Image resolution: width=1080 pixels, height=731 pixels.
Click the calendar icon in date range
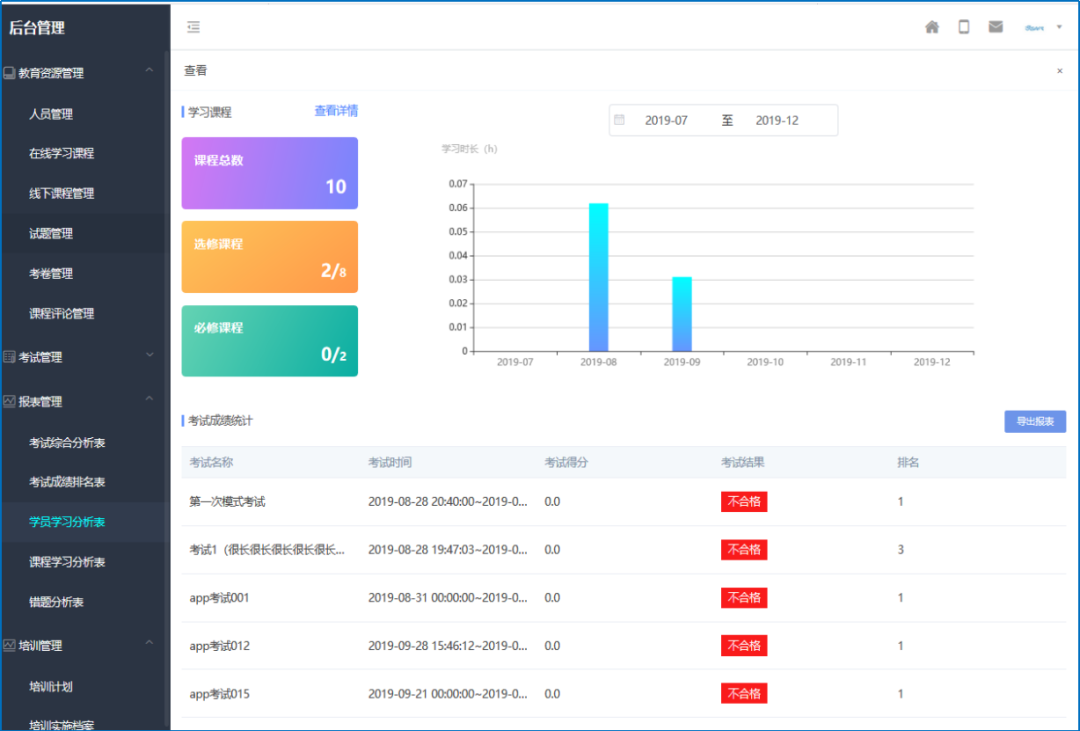(x=619, y=120)
